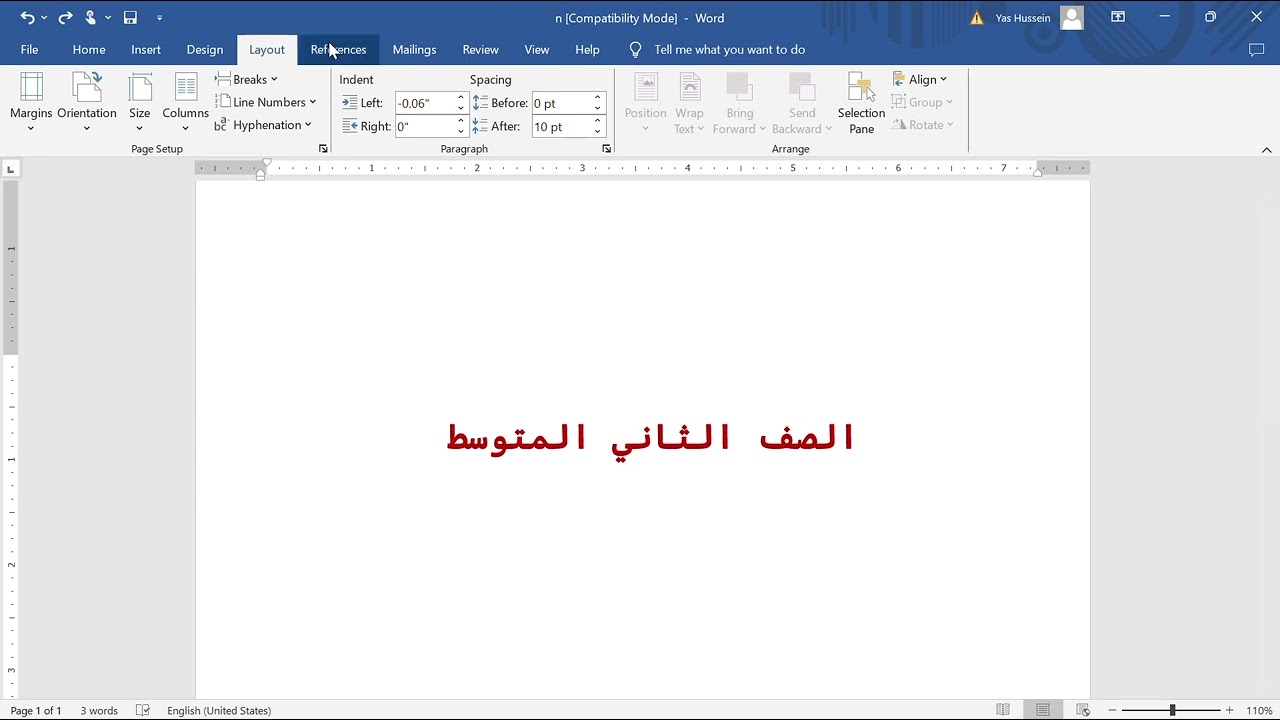Open Ribbon Display Options
This screenshot has width=1280, height=720.
point(1118,17)
